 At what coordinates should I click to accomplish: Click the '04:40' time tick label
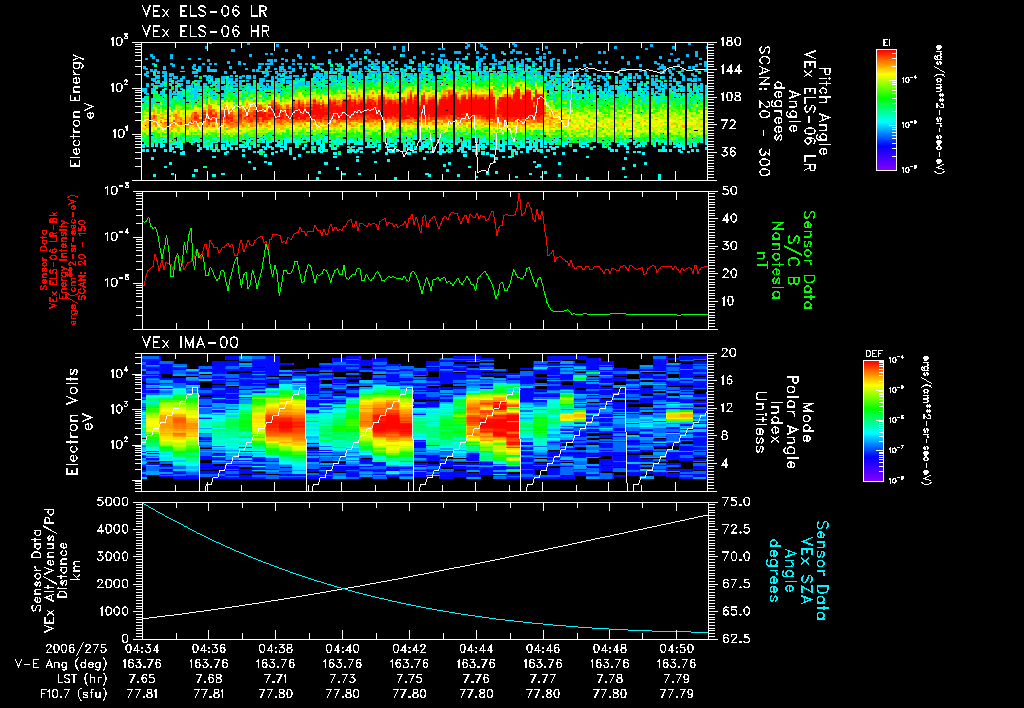pos(342,649)
